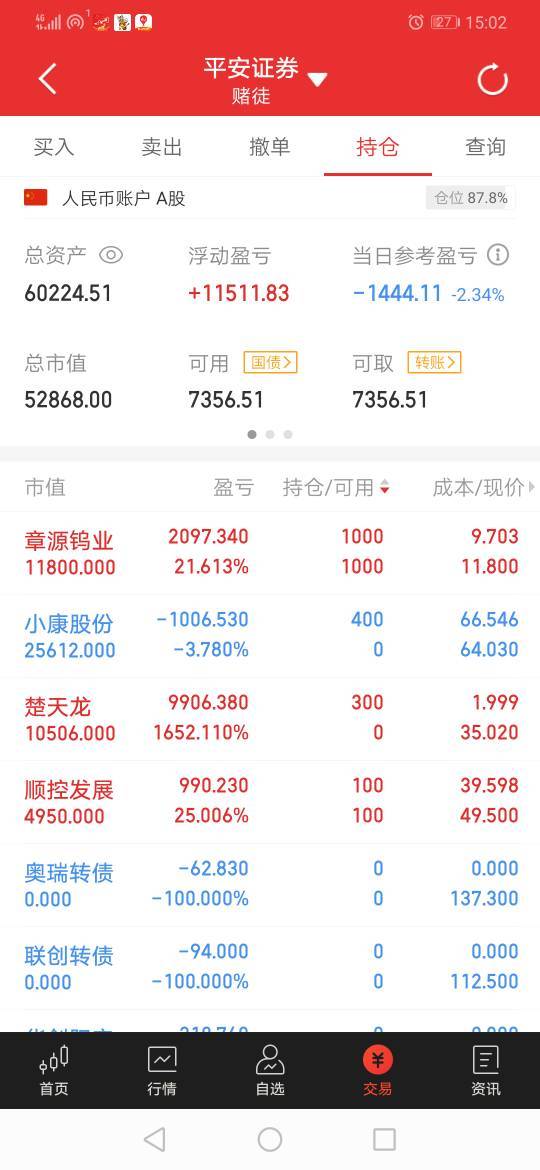Open the 楚天龙 holding row
The image size is (540, 1170).
(x=270, y=719)
